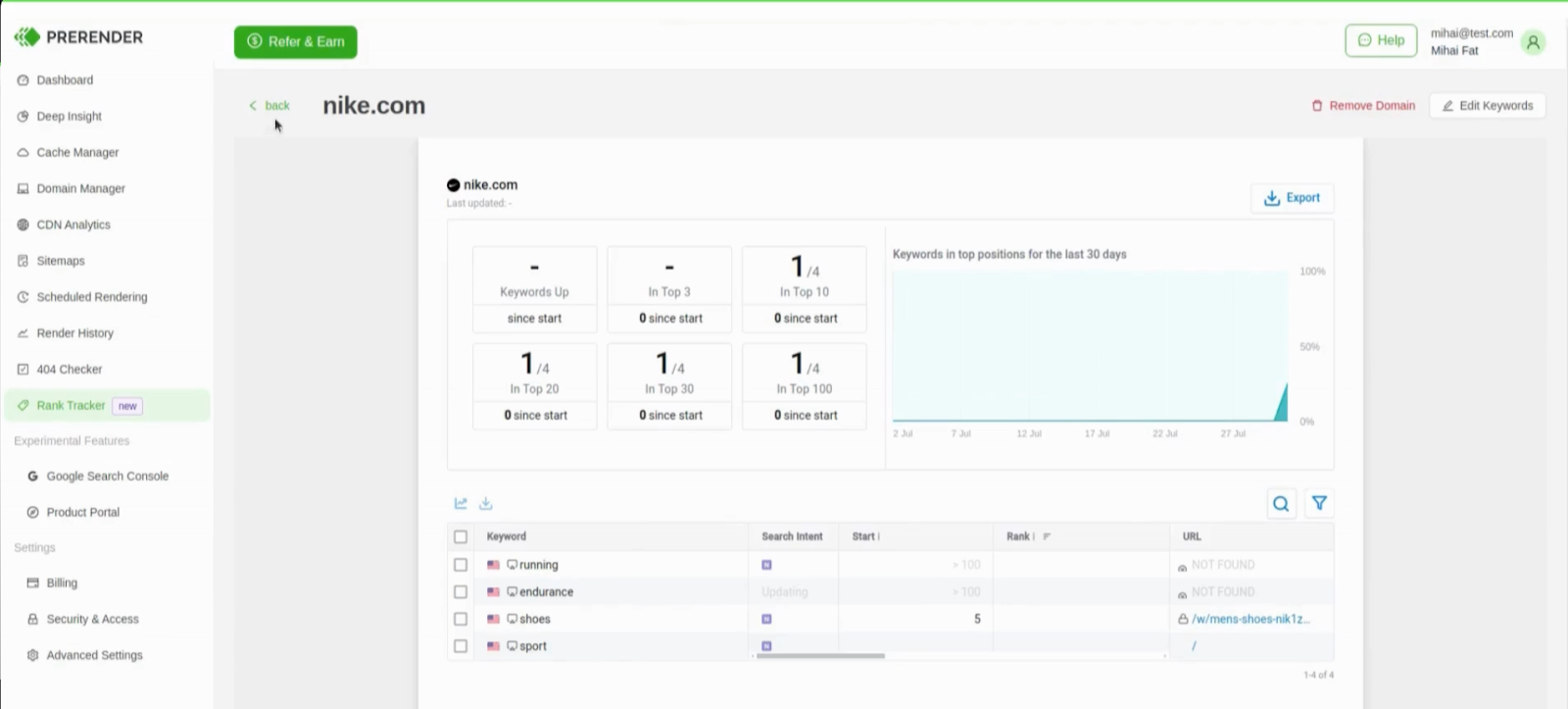Click the Prerender logo

tap(78, 37)
